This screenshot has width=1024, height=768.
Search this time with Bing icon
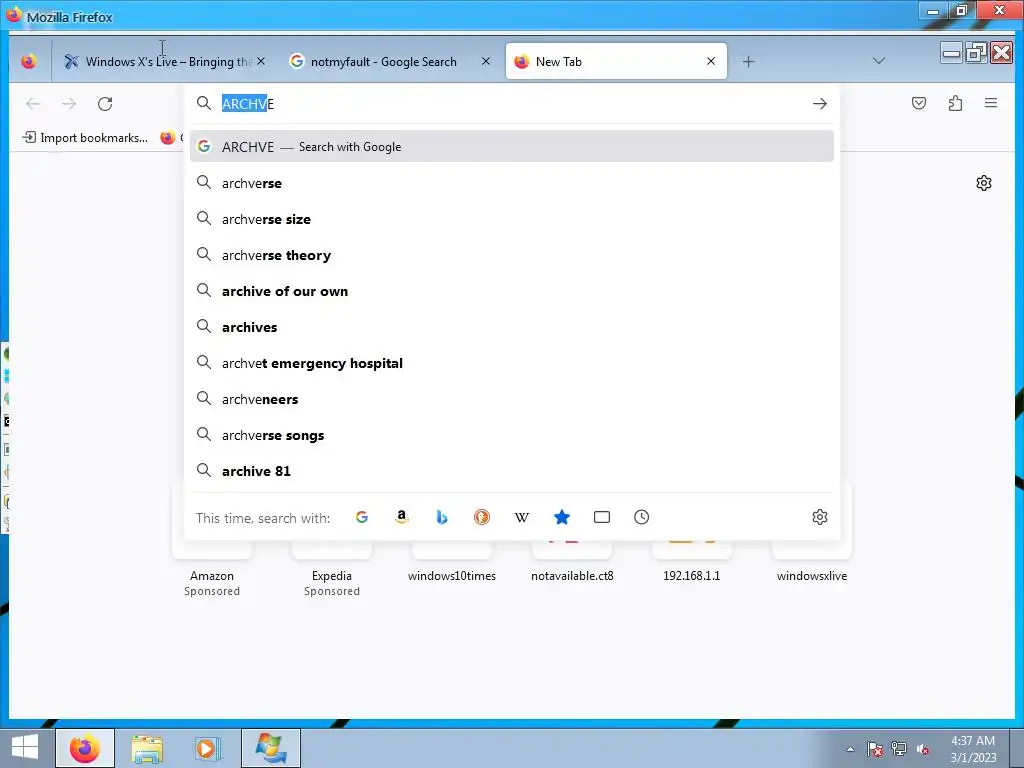441,517
